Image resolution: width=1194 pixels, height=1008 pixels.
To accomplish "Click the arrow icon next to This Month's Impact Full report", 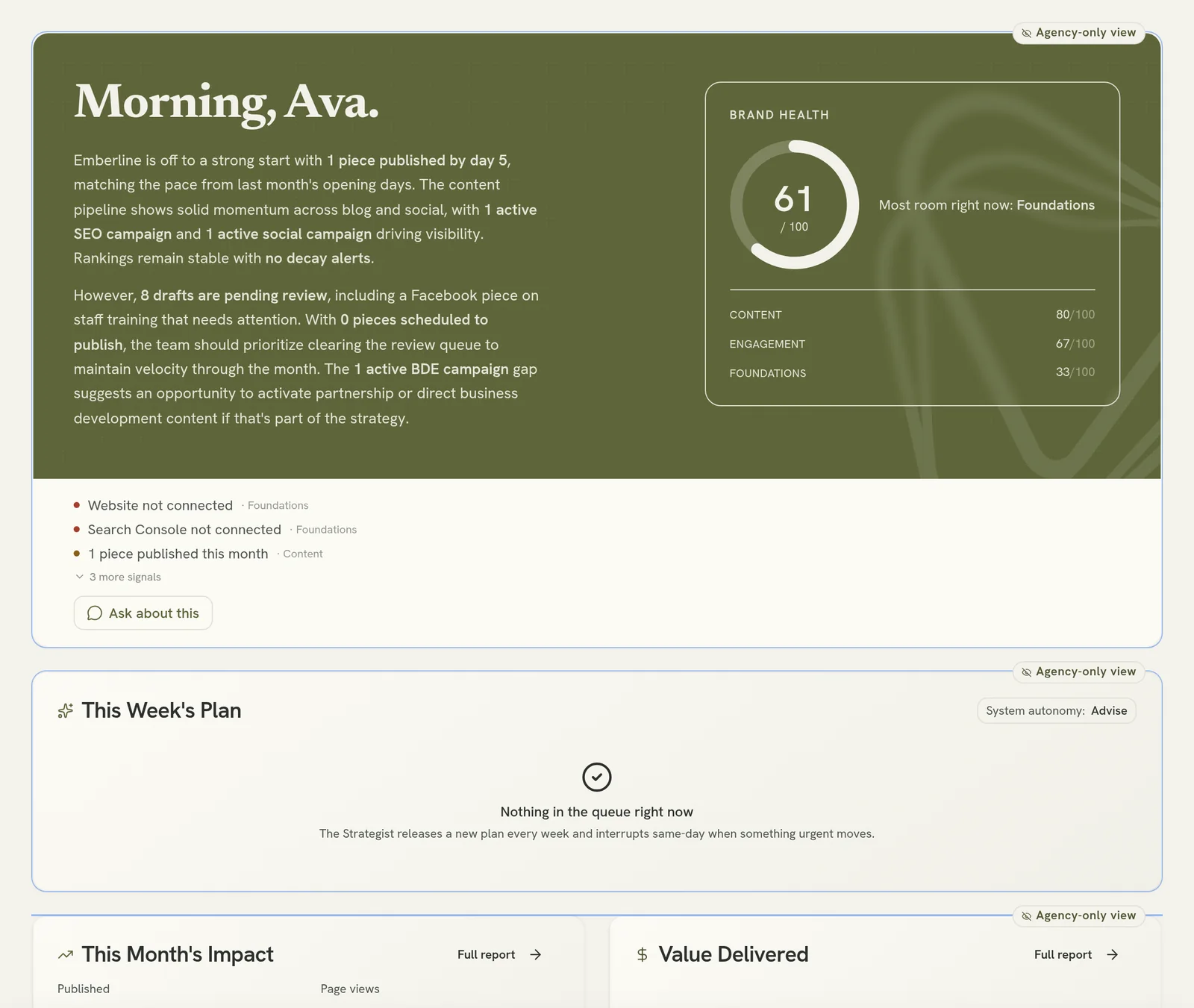I will tap(536, 955).
